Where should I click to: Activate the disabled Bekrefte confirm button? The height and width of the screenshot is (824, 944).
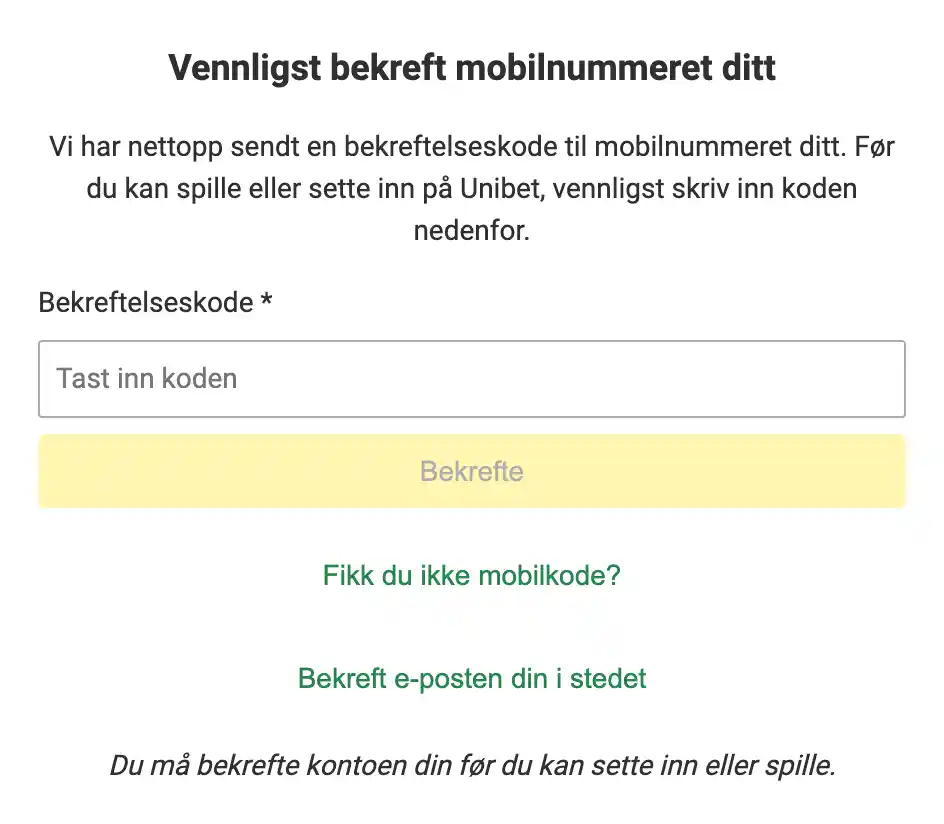[x=472, y=470]
